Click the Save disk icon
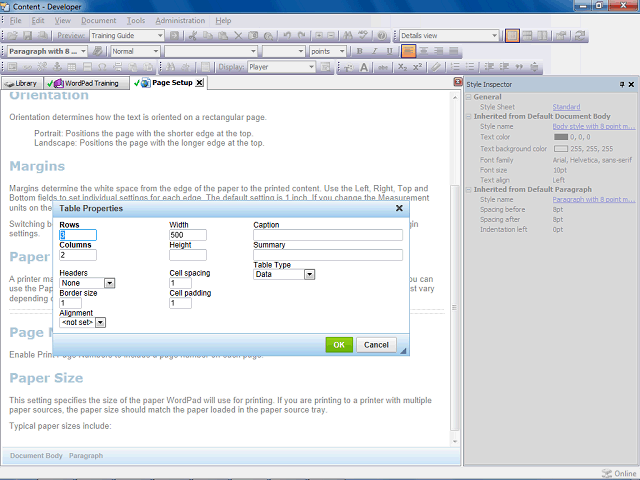Image resolution: width=640 pixels, height=480 pixels. (27, 36)
